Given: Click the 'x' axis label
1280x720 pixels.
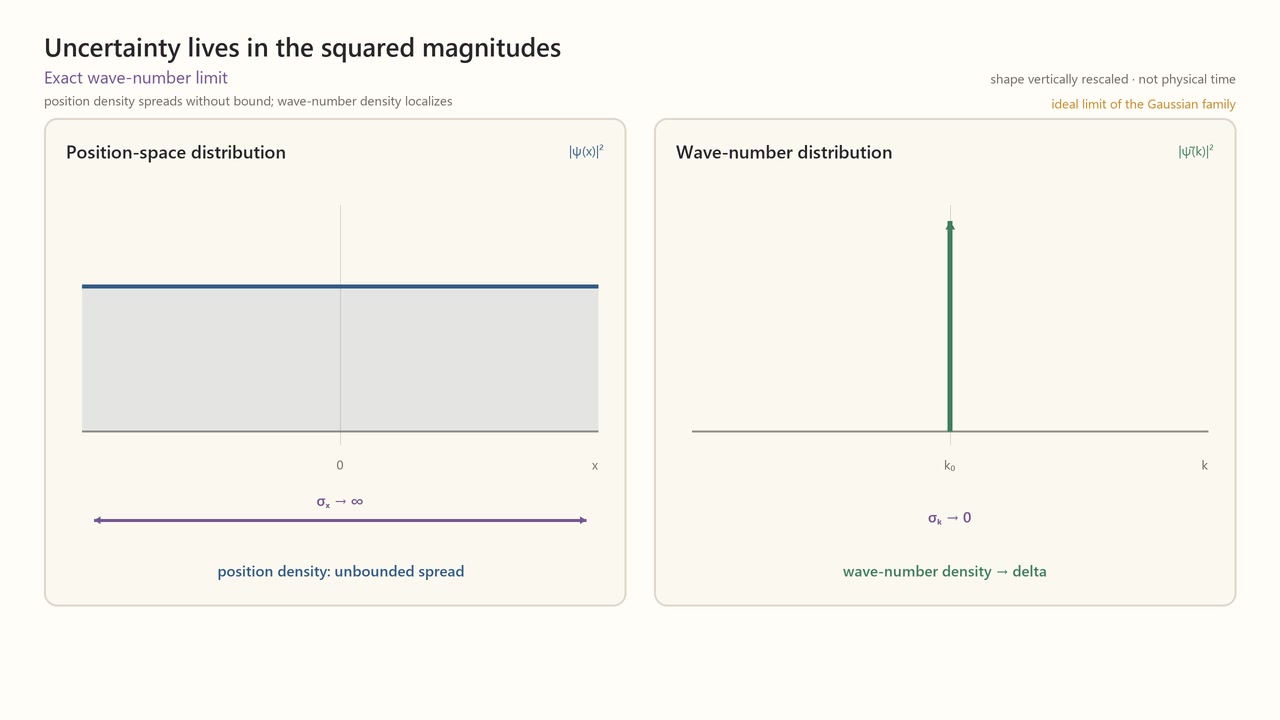Looking at the screenshot, I should point(595,465).
